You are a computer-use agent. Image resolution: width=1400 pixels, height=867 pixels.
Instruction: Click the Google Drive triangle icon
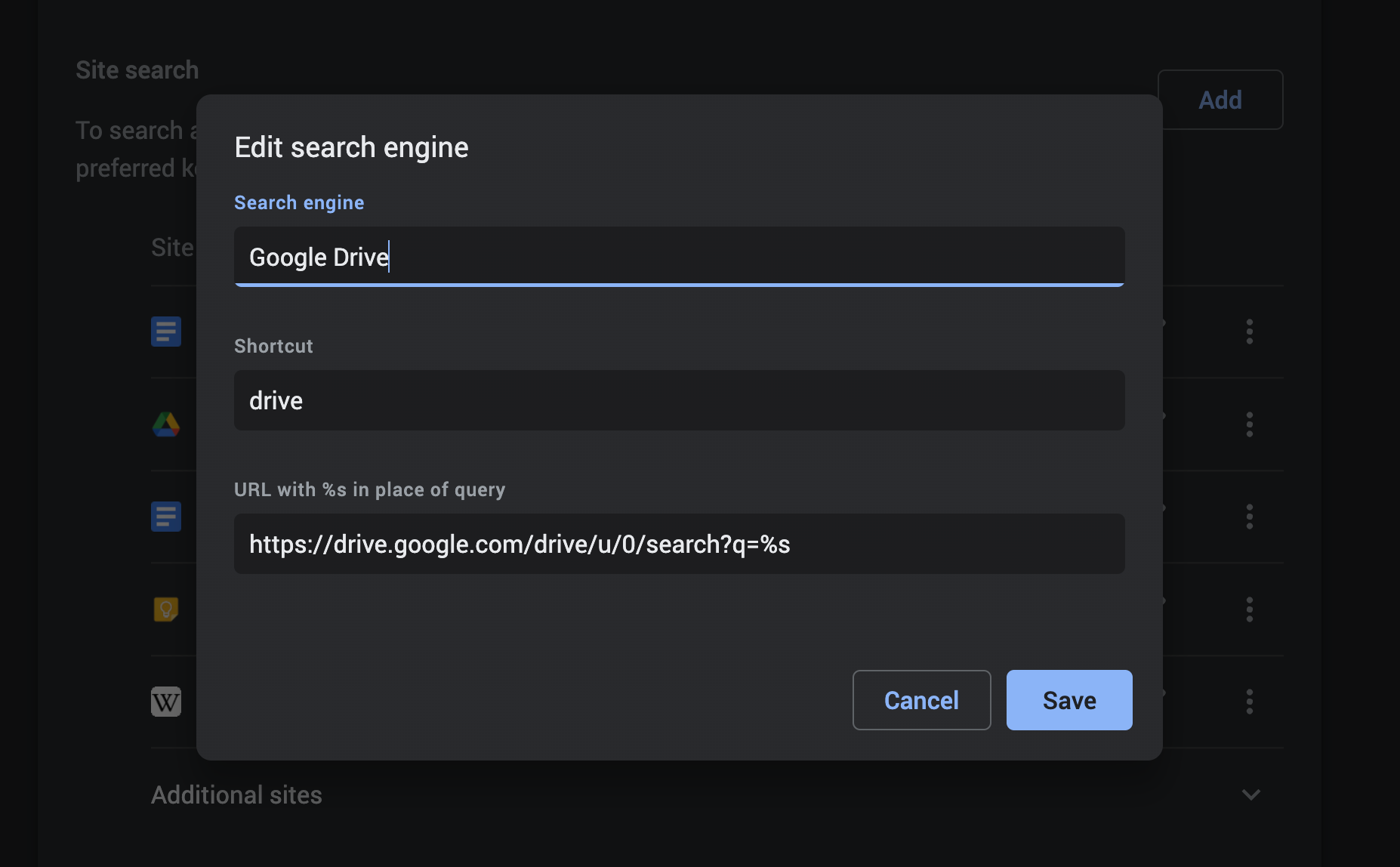(166, 424)
